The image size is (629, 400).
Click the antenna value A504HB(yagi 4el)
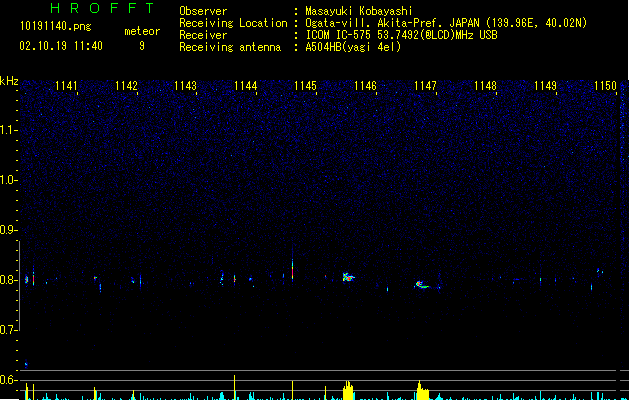(x=353, y=47)
